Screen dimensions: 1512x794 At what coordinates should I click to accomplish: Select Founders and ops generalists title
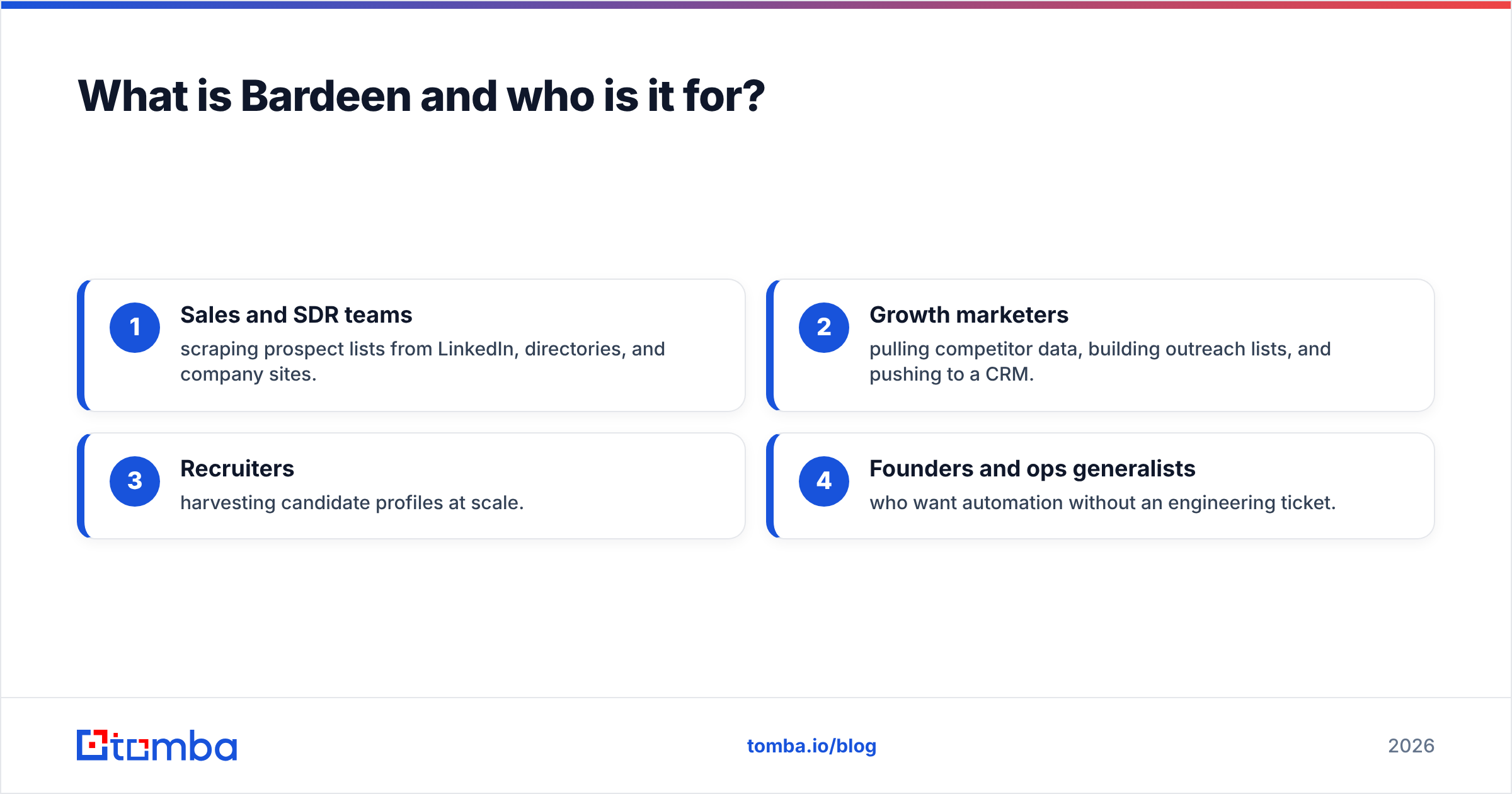(x=1033, y=468)
